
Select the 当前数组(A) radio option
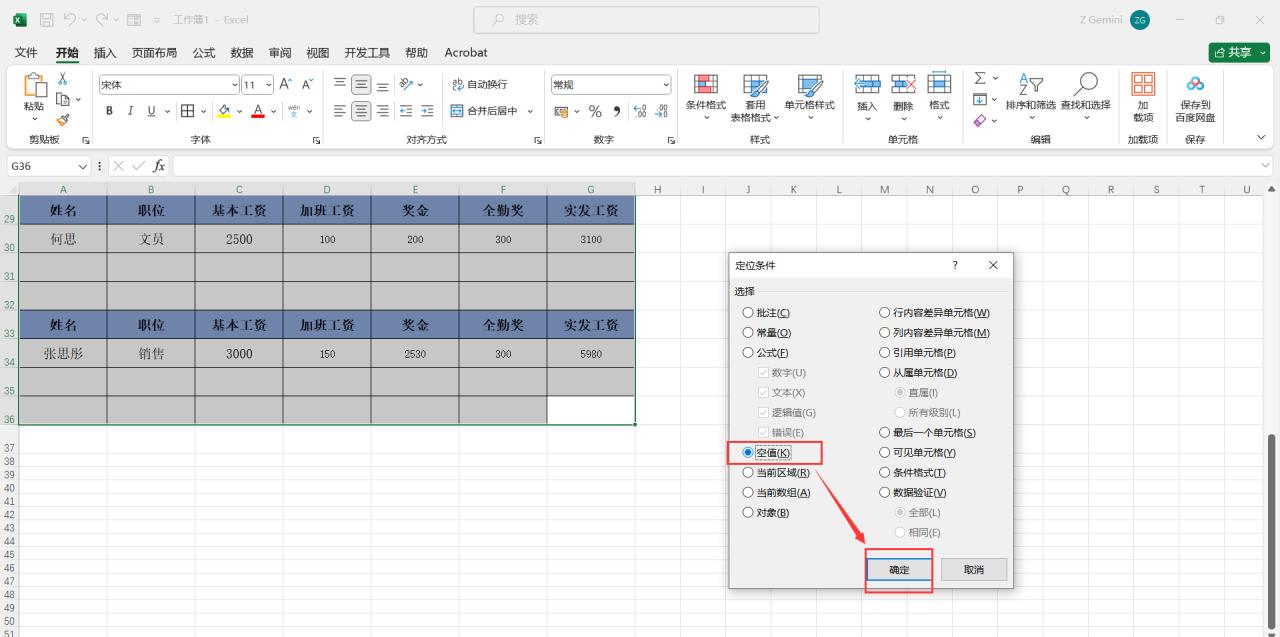[776, 493]
